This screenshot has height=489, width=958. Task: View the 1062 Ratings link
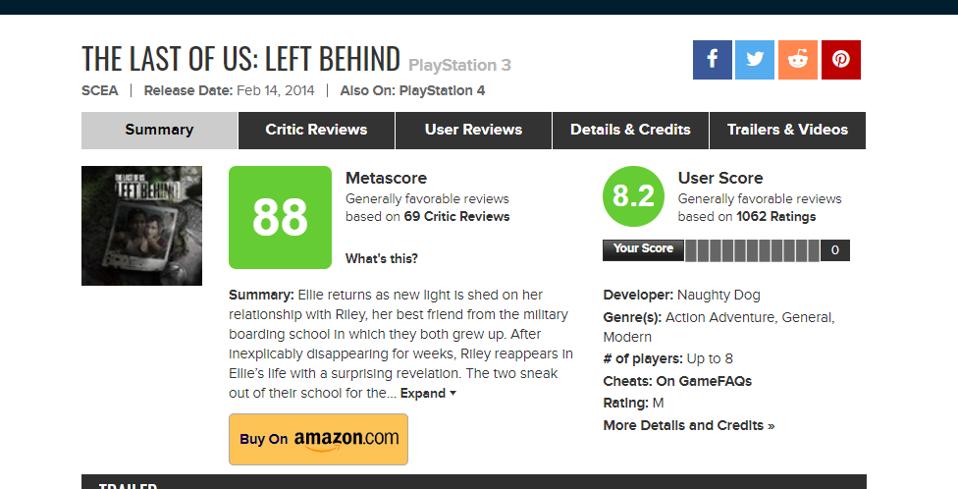(x=776, y=216)
